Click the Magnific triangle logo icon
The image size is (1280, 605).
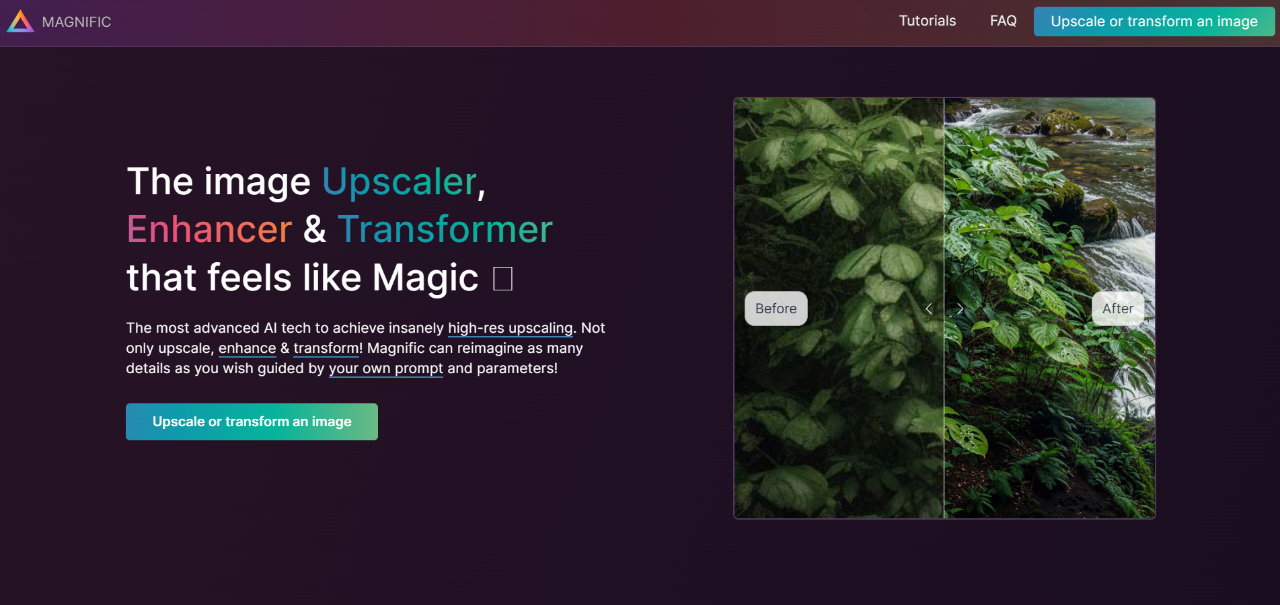click(x=18, y=20)
